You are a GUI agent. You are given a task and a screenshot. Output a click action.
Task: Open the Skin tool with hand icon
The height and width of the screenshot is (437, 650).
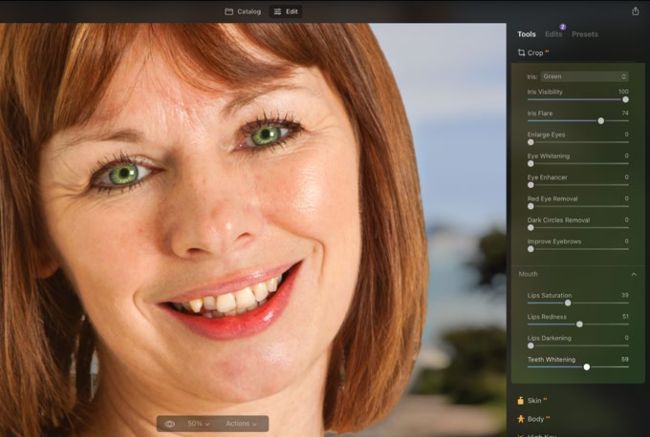(x=521, y=400)
